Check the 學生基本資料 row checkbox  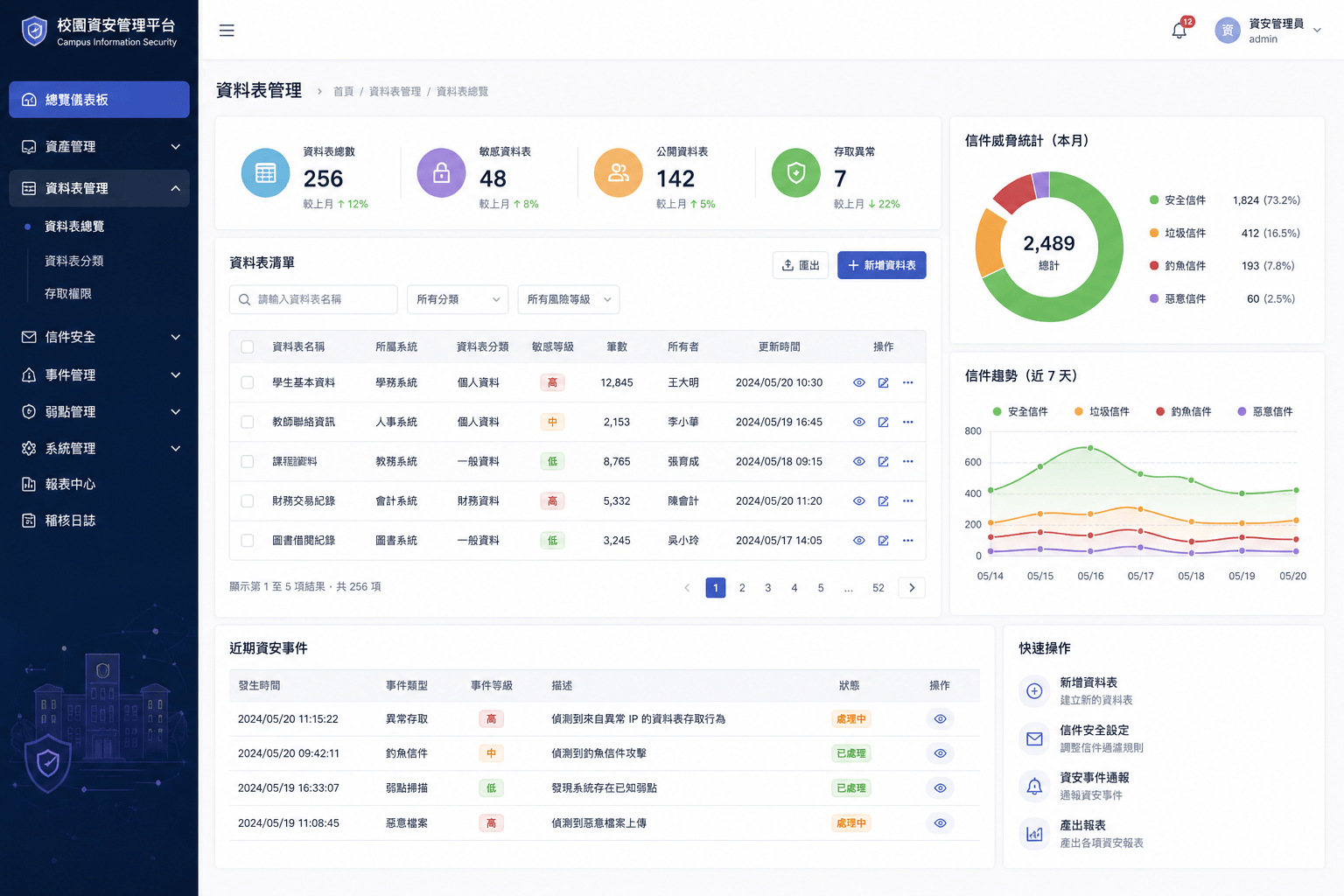(248, 382)
